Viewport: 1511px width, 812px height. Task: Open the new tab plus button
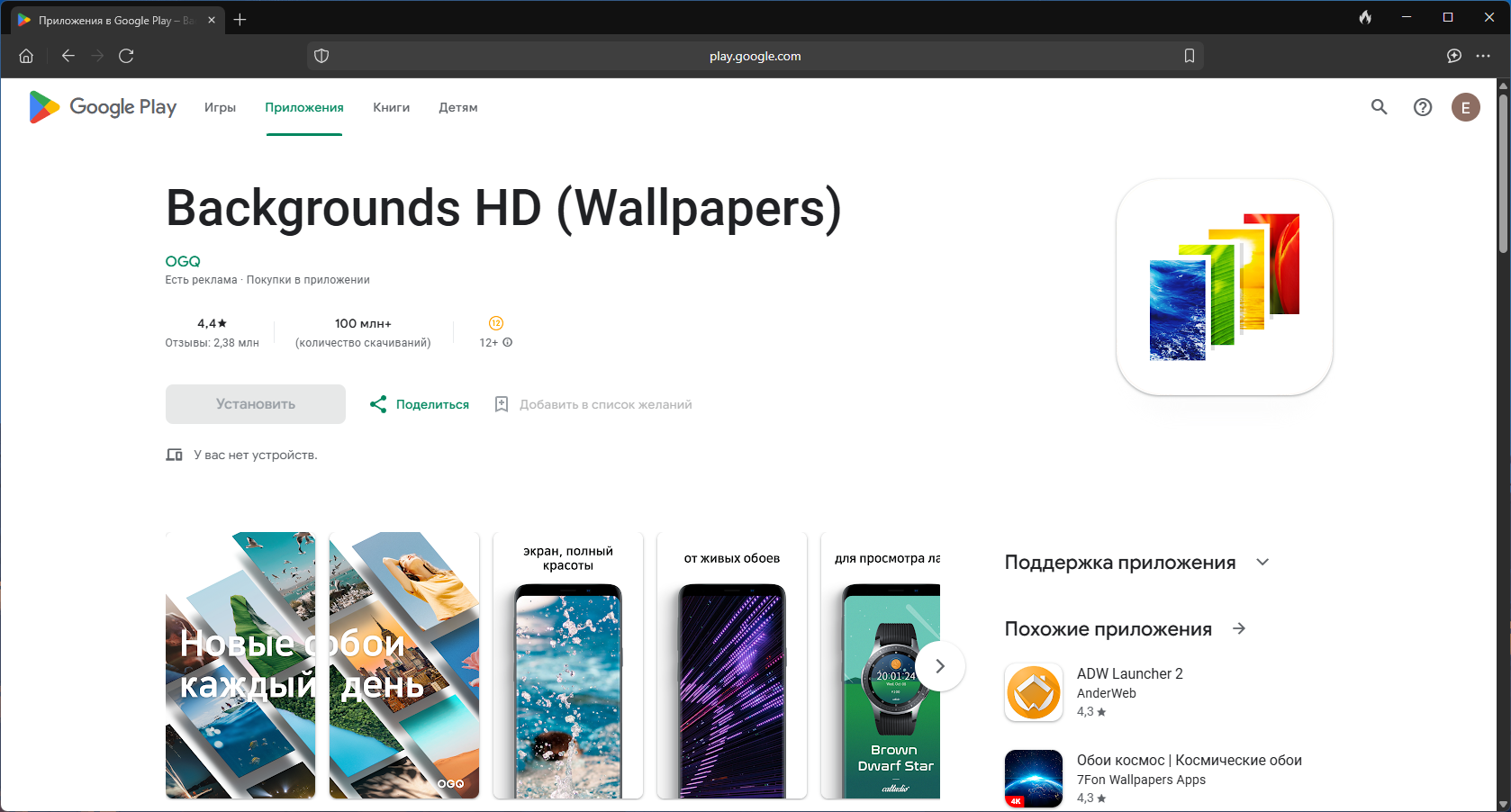pyautogui.click(x=240, y=20)
